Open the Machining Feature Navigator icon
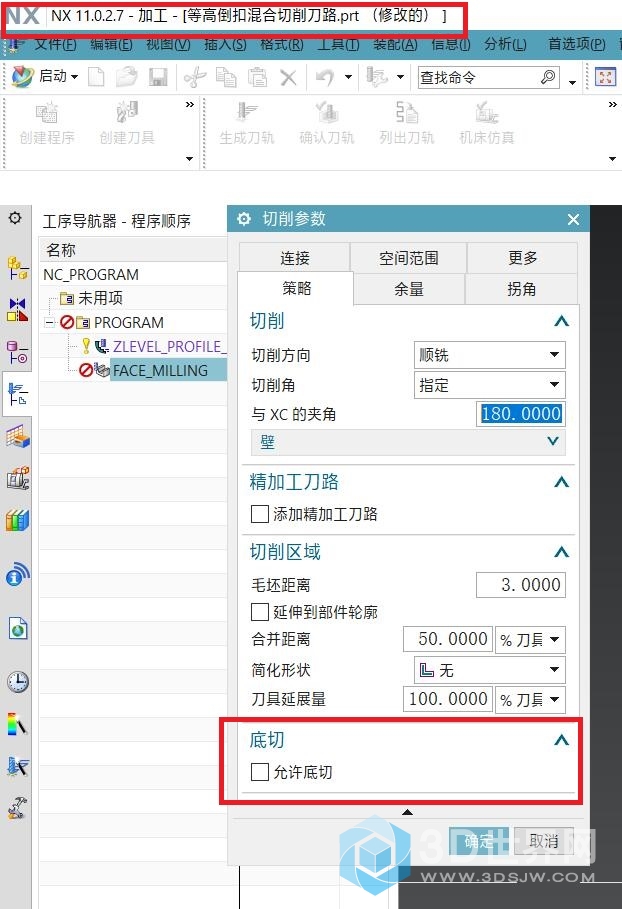This screenshot has height=909, width=622. tap(17, 437)
